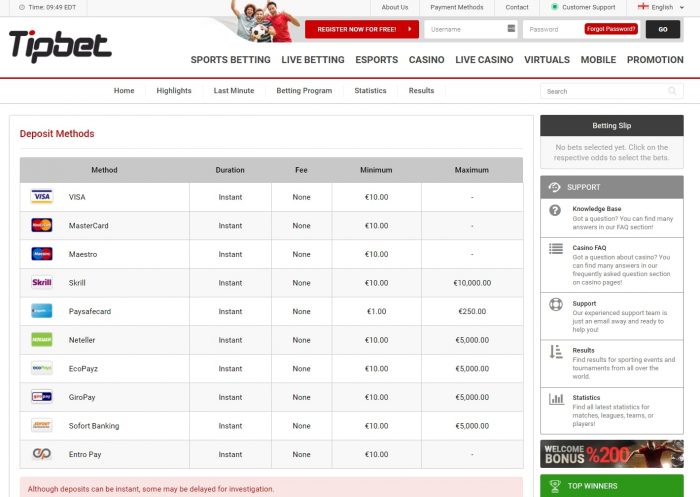Screen dimensions: 700x497
Task: Open the Casino FAQ support link
Action: tap(589, 247)
